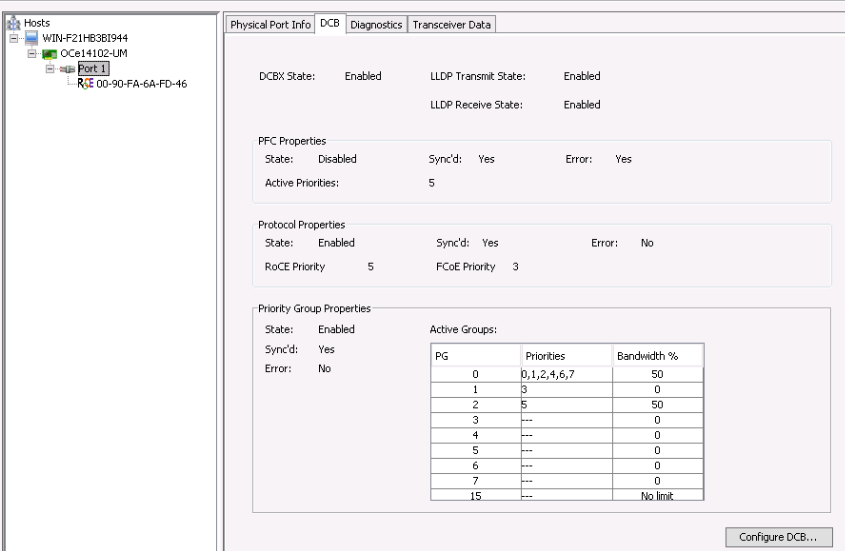The width and height of the screenshot is (845, 551).
Task: Select the DCB tab
Action: pyautogui.click(x=330, y=23)
